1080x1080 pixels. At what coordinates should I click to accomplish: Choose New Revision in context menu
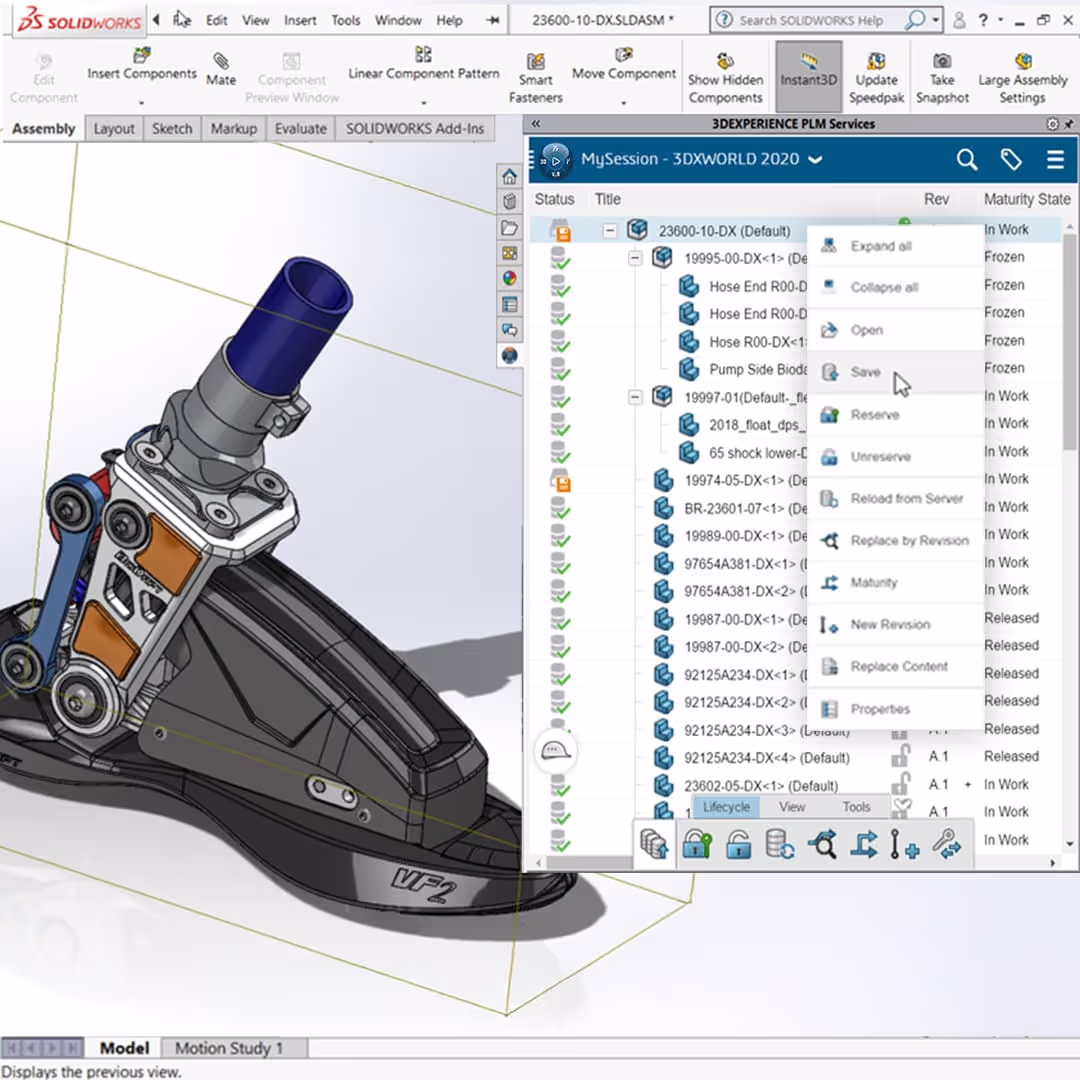(x=895, y=625)
